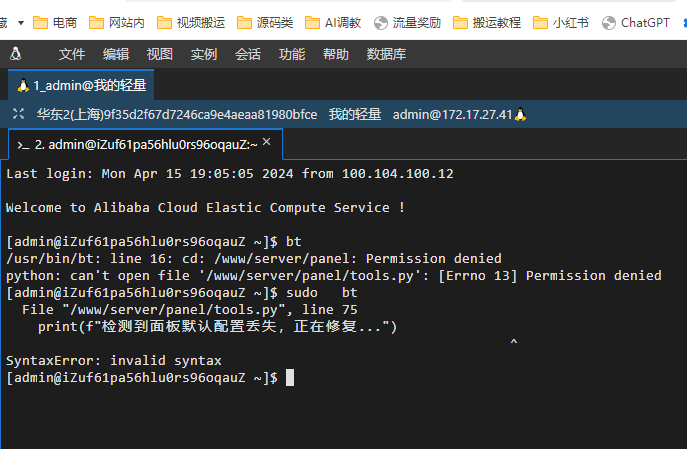
Task: Open the 视图 menu
Action: pyautogui.click(x=159, y=54)
